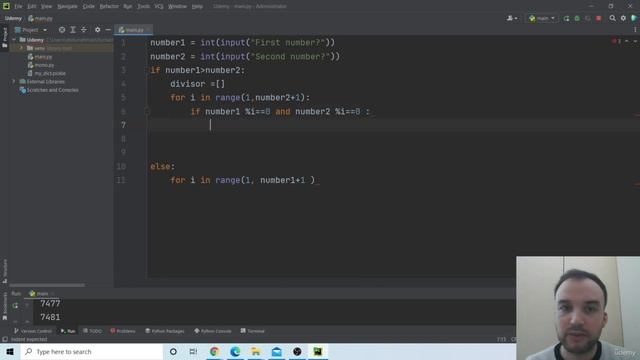Open Project panel gear options

click(x=97, y=30)
